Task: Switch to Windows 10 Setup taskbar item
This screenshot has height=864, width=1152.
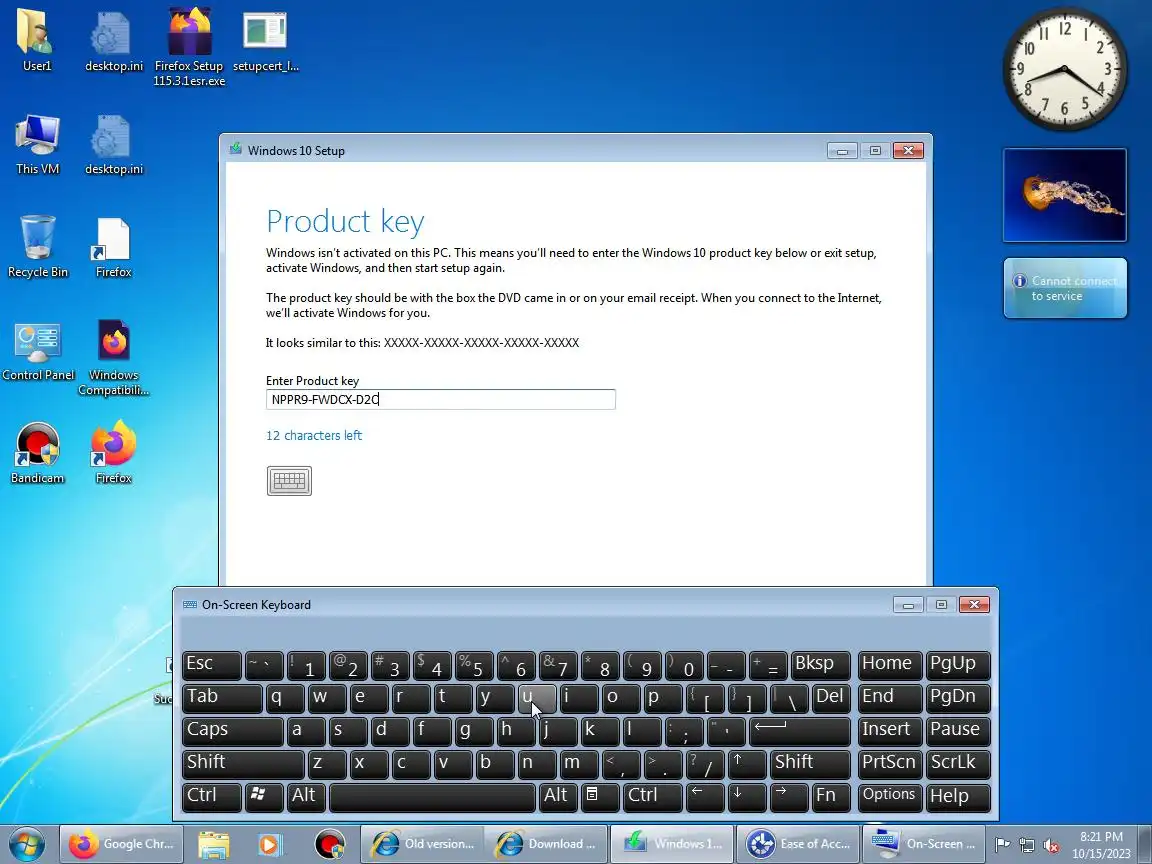Action: click(672, 844)
